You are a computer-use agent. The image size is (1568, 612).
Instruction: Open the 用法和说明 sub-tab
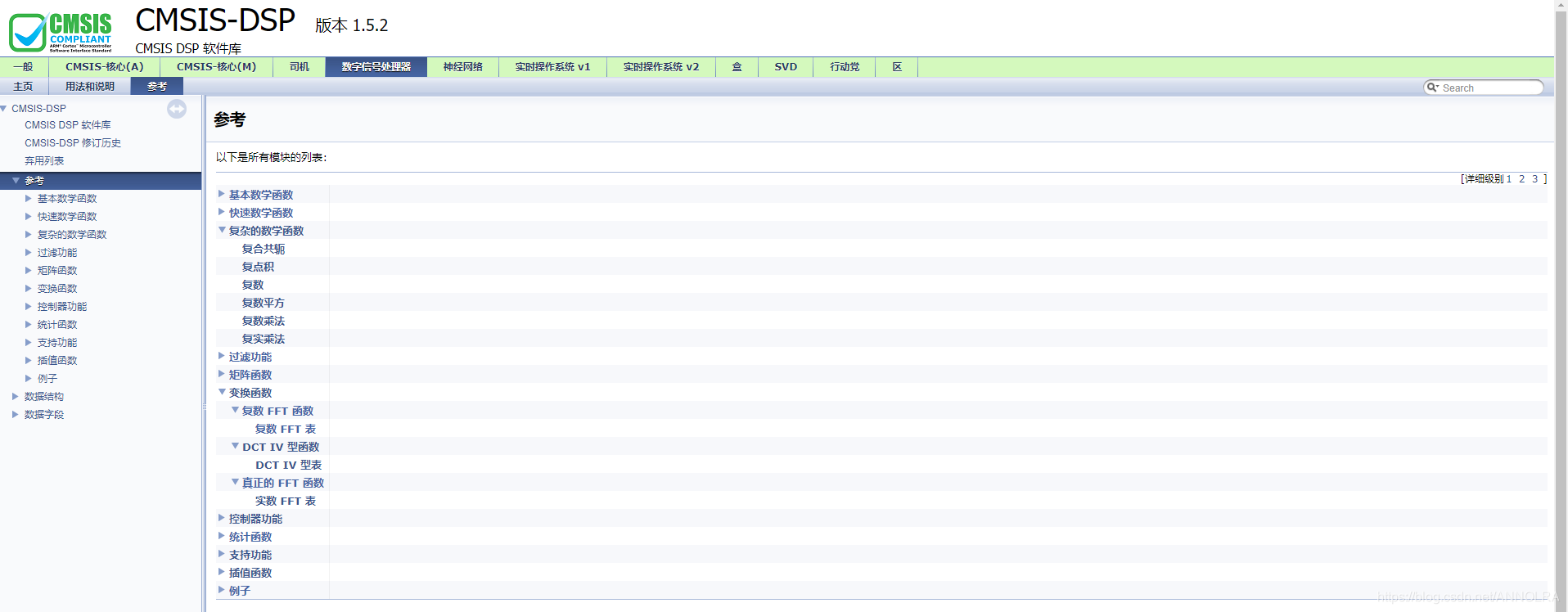[90, 86]
